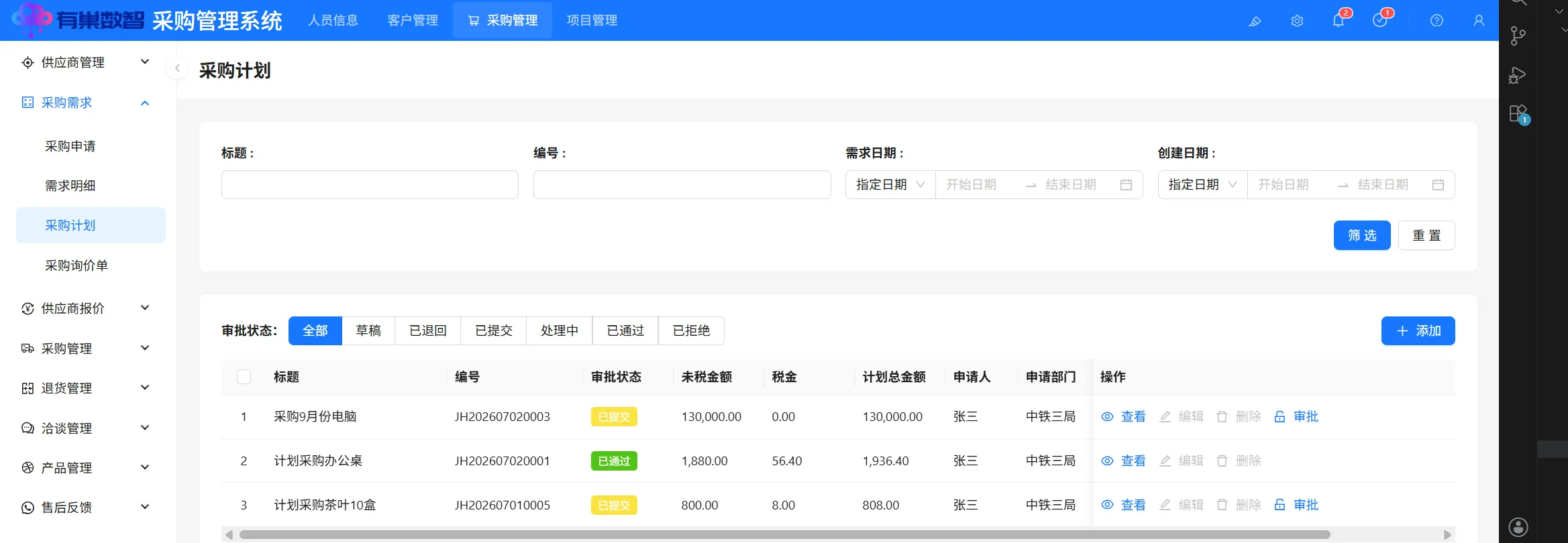
Task: Open 需求明细 in sidebar
Action: pos(91,186)
